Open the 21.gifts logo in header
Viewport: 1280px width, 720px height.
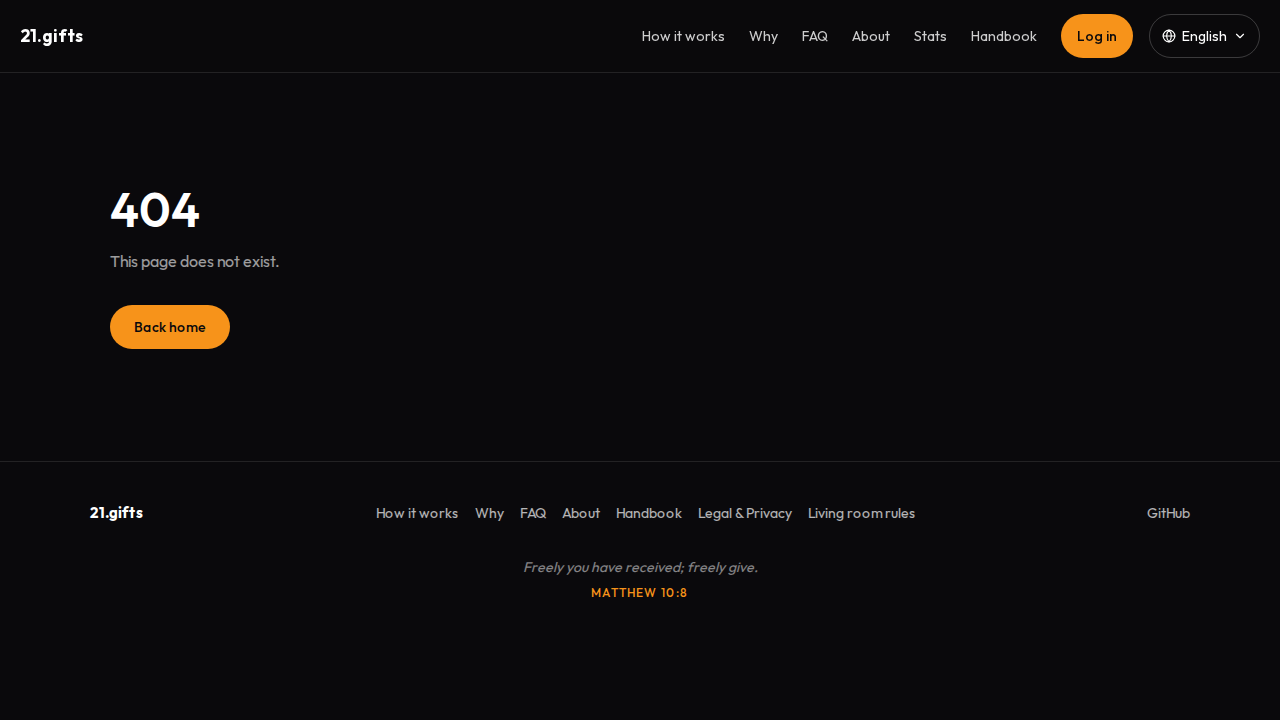(52, 36)
